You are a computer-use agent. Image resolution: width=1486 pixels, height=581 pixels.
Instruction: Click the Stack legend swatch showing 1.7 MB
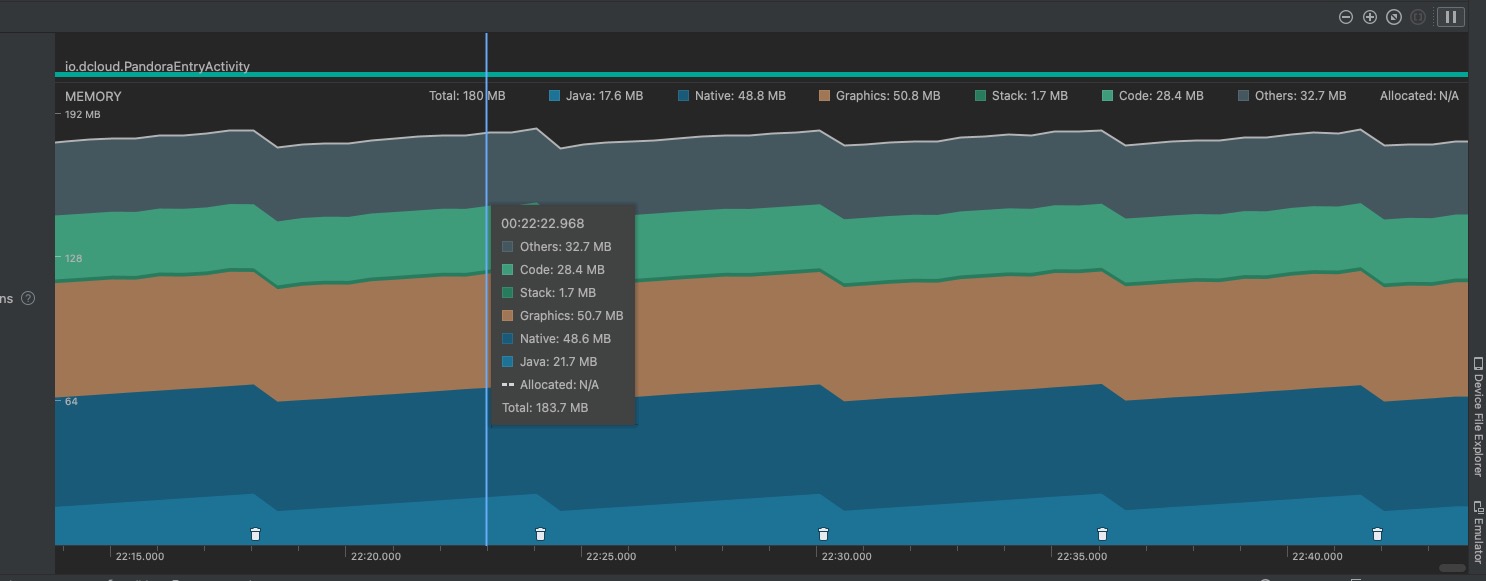tap(980, 96)
